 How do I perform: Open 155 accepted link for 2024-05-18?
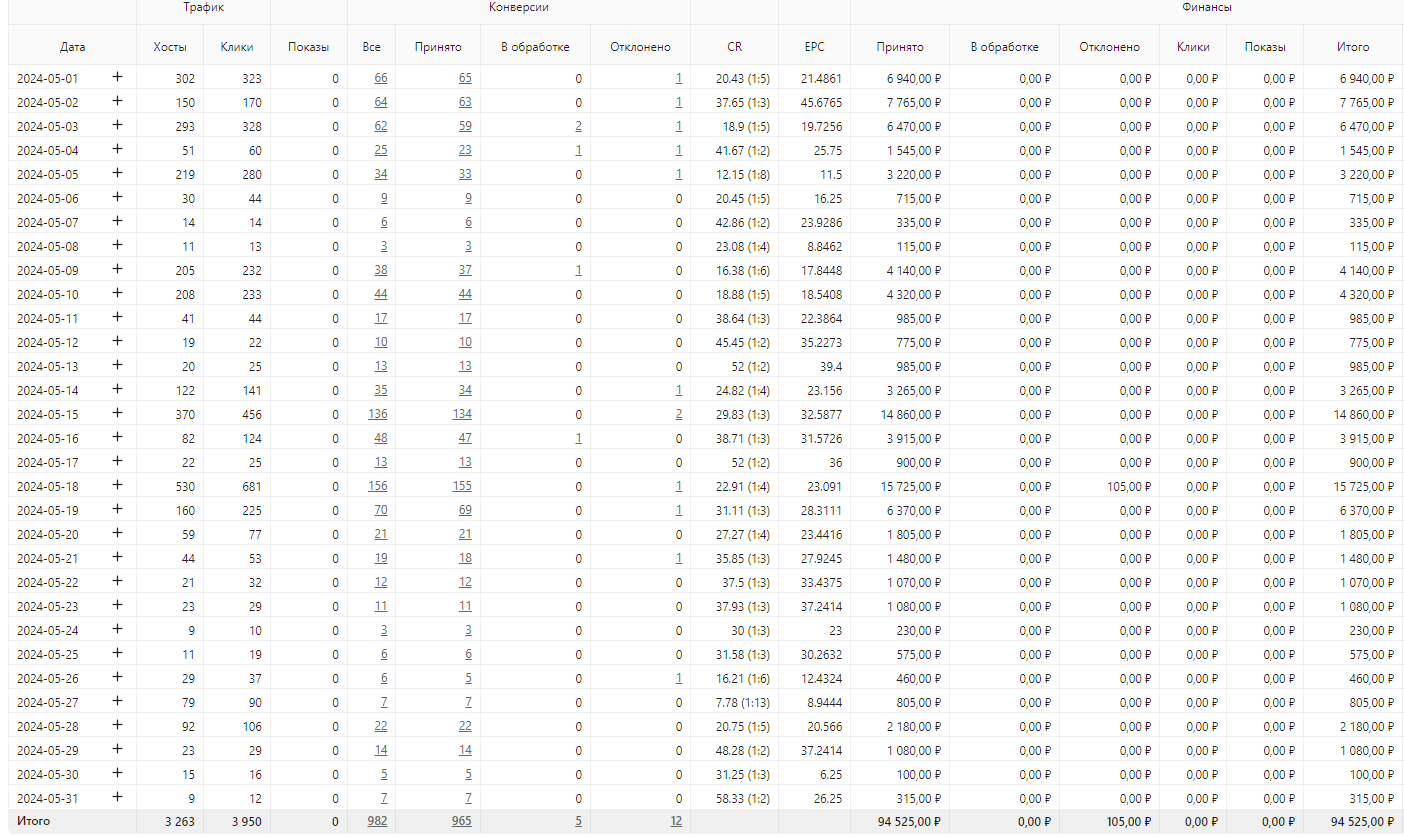(x=462, y=486)
